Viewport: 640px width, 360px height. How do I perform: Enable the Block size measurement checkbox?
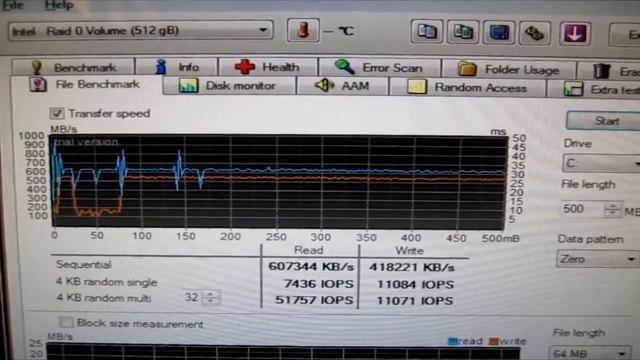66,322
